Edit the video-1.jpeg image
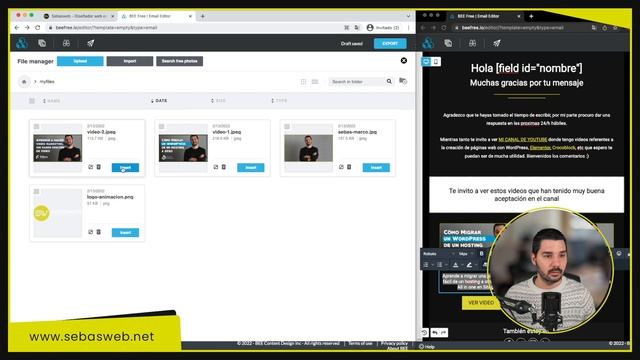The image size is (640, 360). [216, 167]
